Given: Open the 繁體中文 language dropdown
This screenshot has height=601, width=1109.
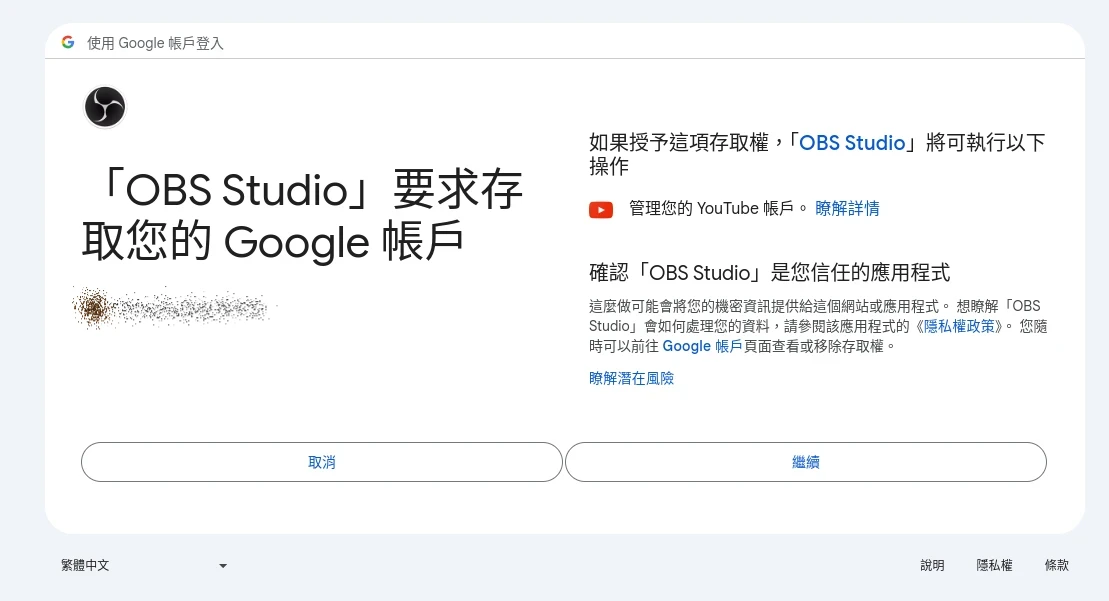Looking at the screenshot, I should 144,565.
